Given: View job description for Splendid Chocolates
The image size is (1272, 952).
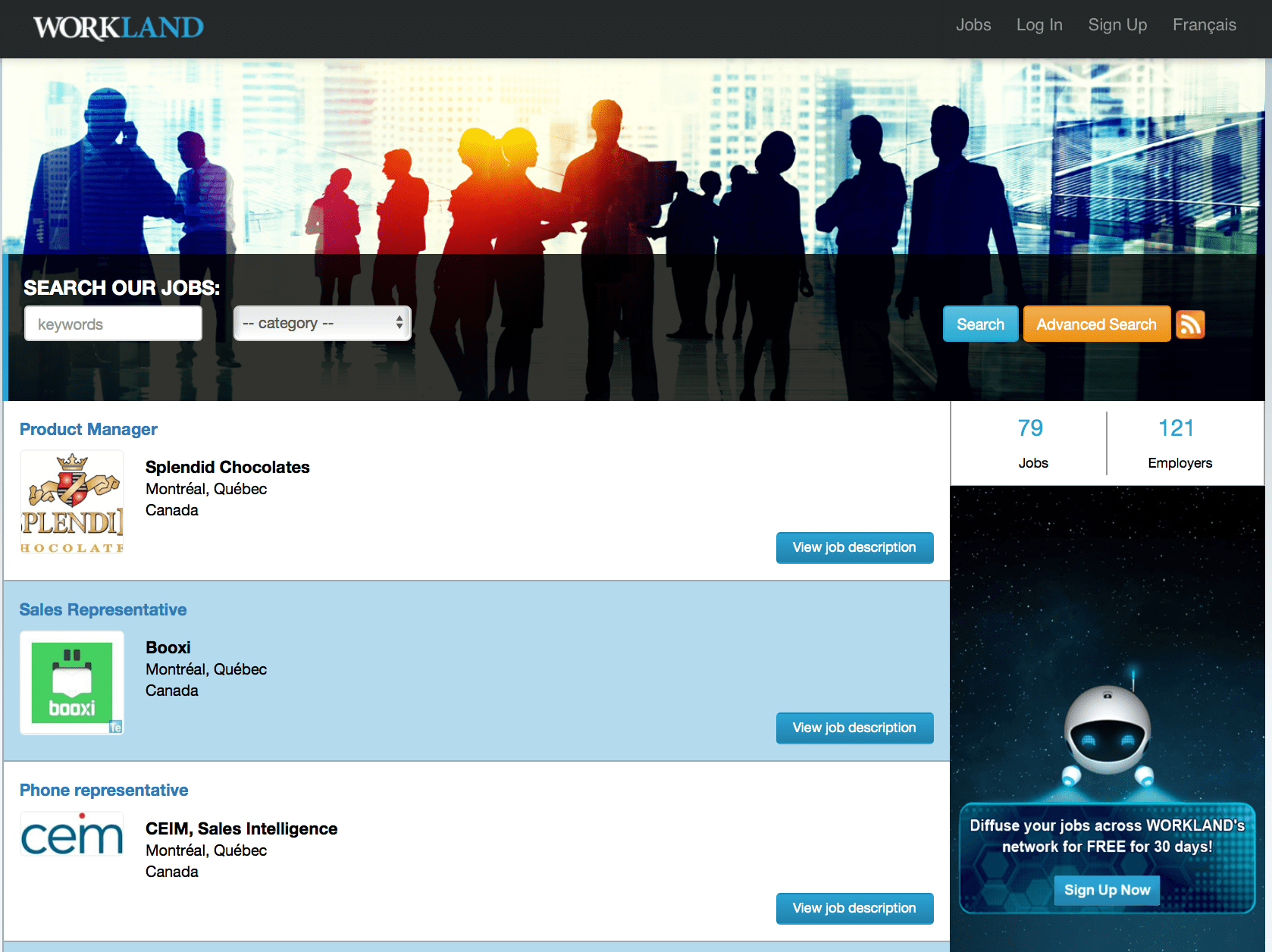Looking at the screenshot, I should [854, 547].
